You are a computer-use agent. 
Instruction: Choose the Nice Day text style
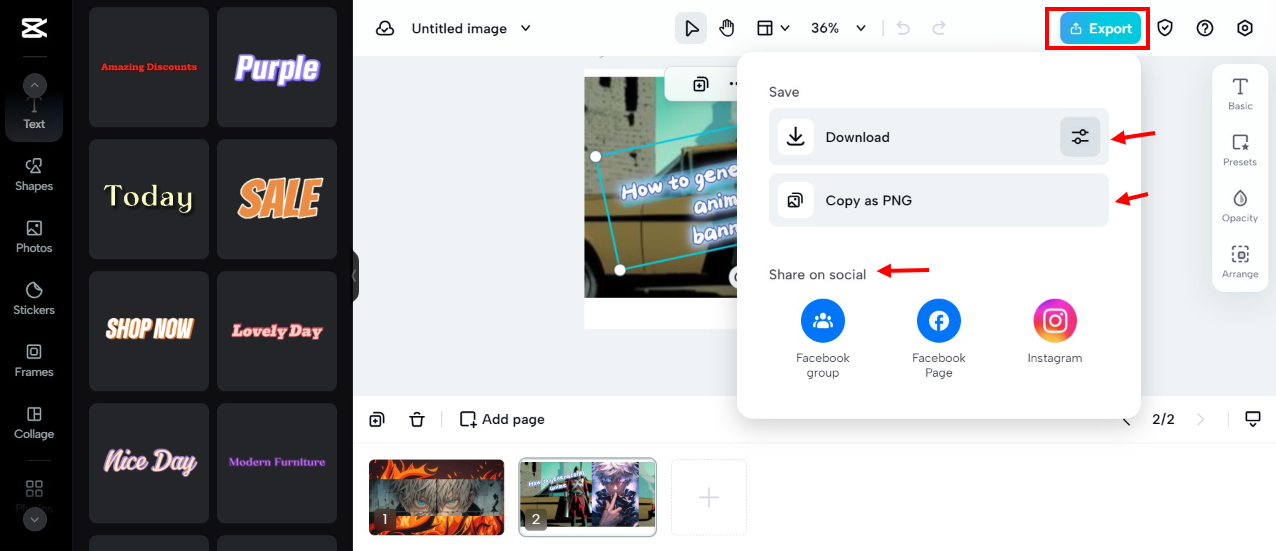click(x=149, y=463)
